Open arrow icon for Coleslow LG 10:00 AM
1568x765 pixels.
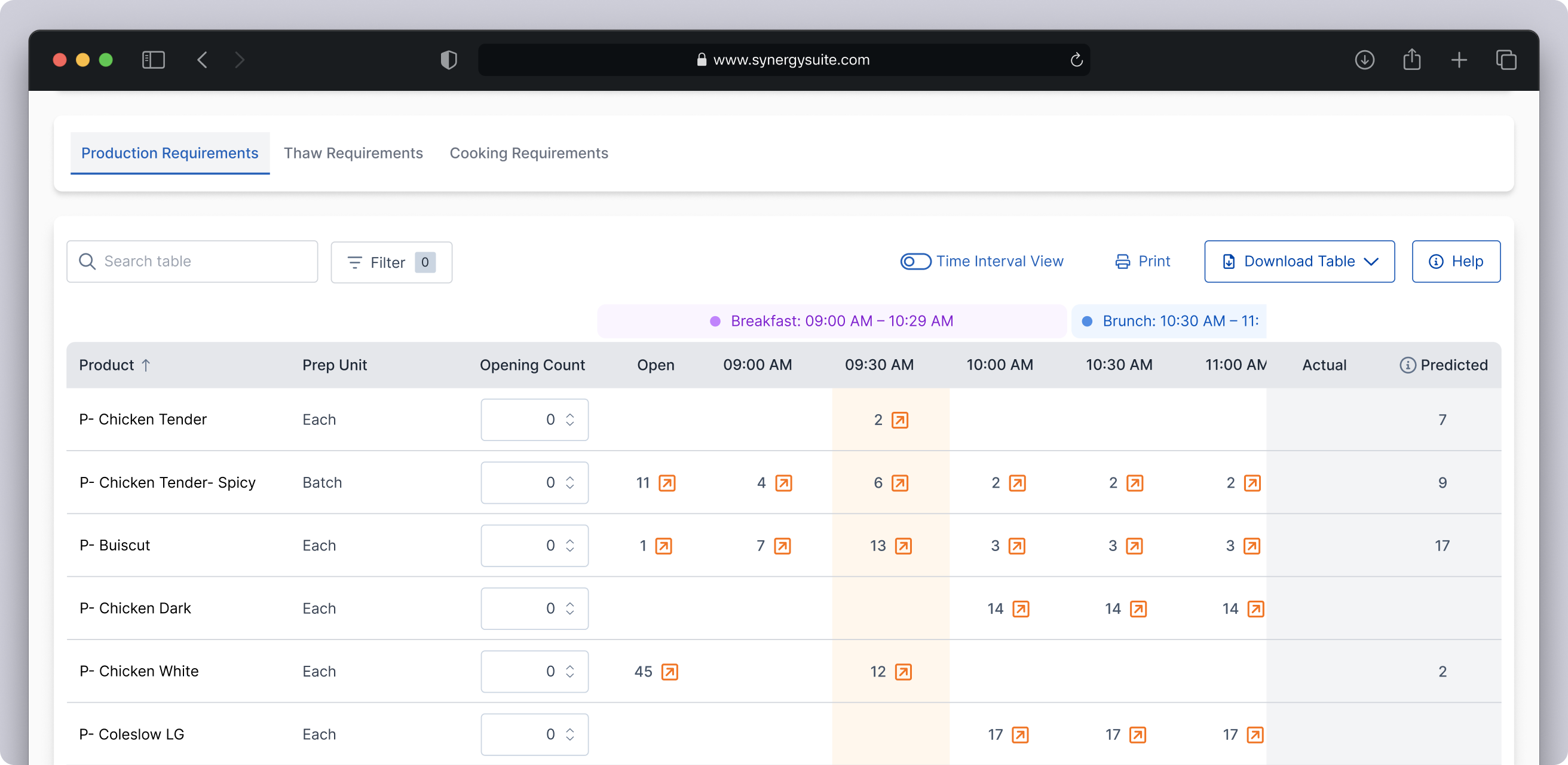pyautogui.click(x=1020, y=735)
